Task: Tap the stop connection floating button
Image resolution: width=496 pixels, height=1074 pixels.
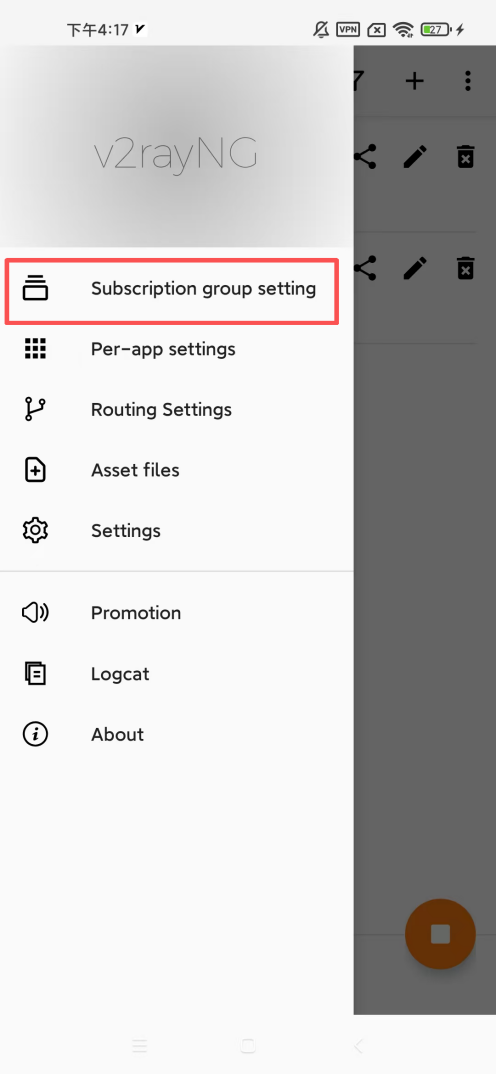Action: (440, 934)
